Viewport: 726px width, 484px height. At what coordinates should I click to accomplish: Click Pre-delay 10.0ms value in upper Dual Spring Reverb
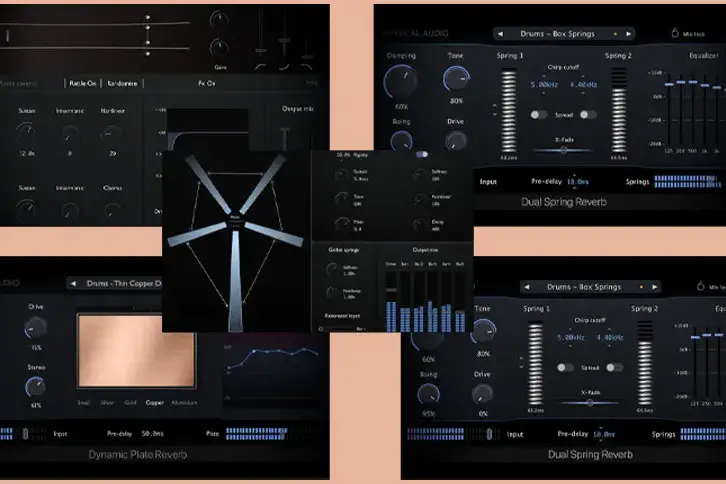(577, 182)
